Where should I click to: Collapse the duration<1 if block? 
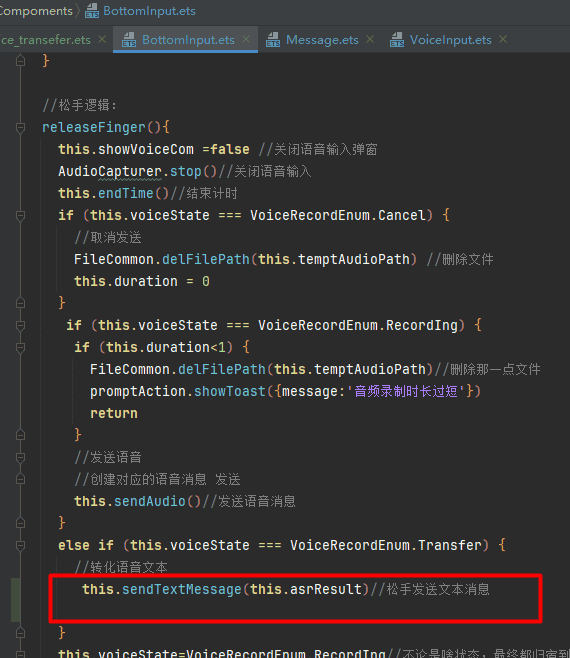(20, 347)
